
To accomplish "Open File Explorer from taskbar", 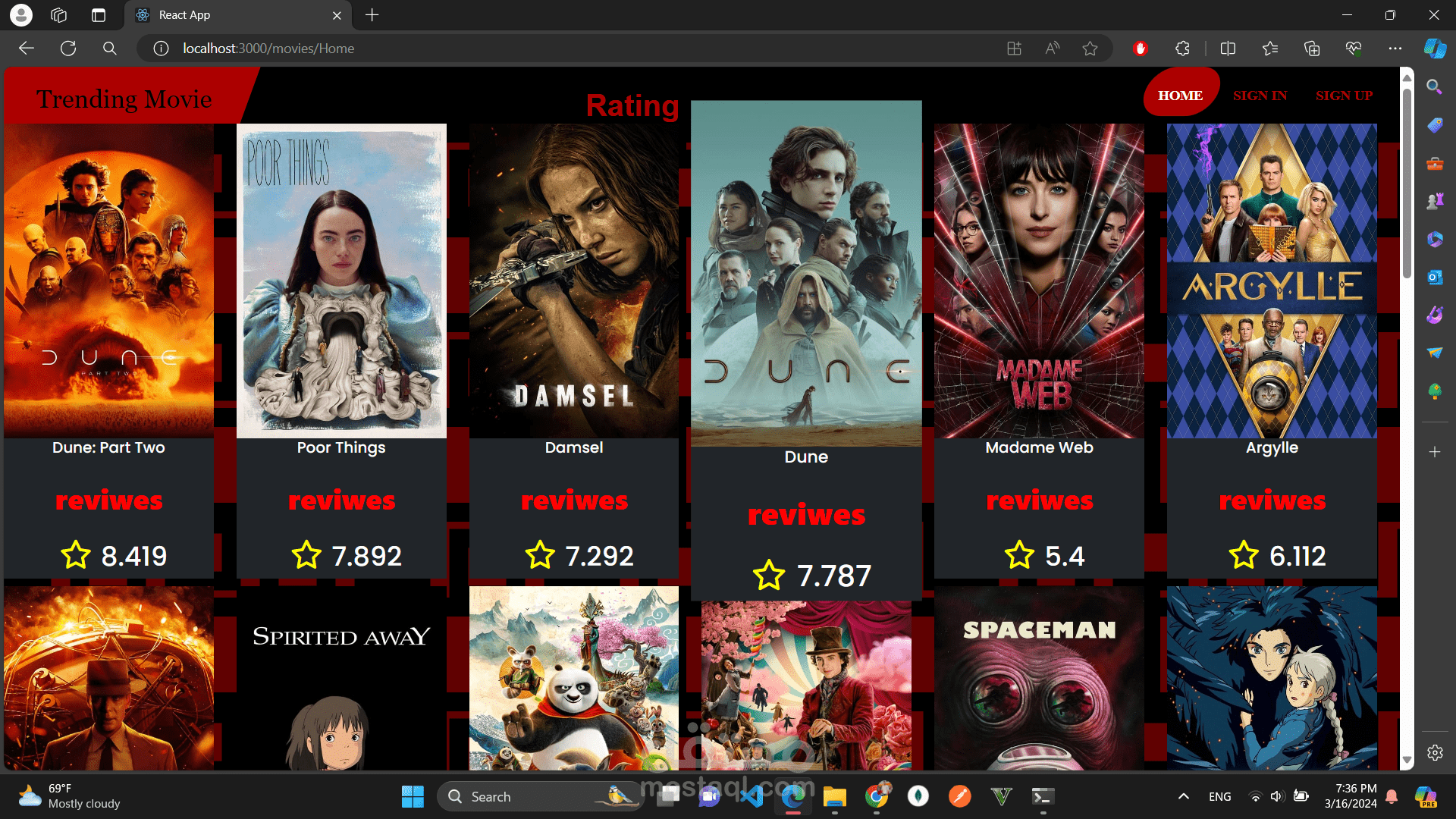I will coord(835,796).
